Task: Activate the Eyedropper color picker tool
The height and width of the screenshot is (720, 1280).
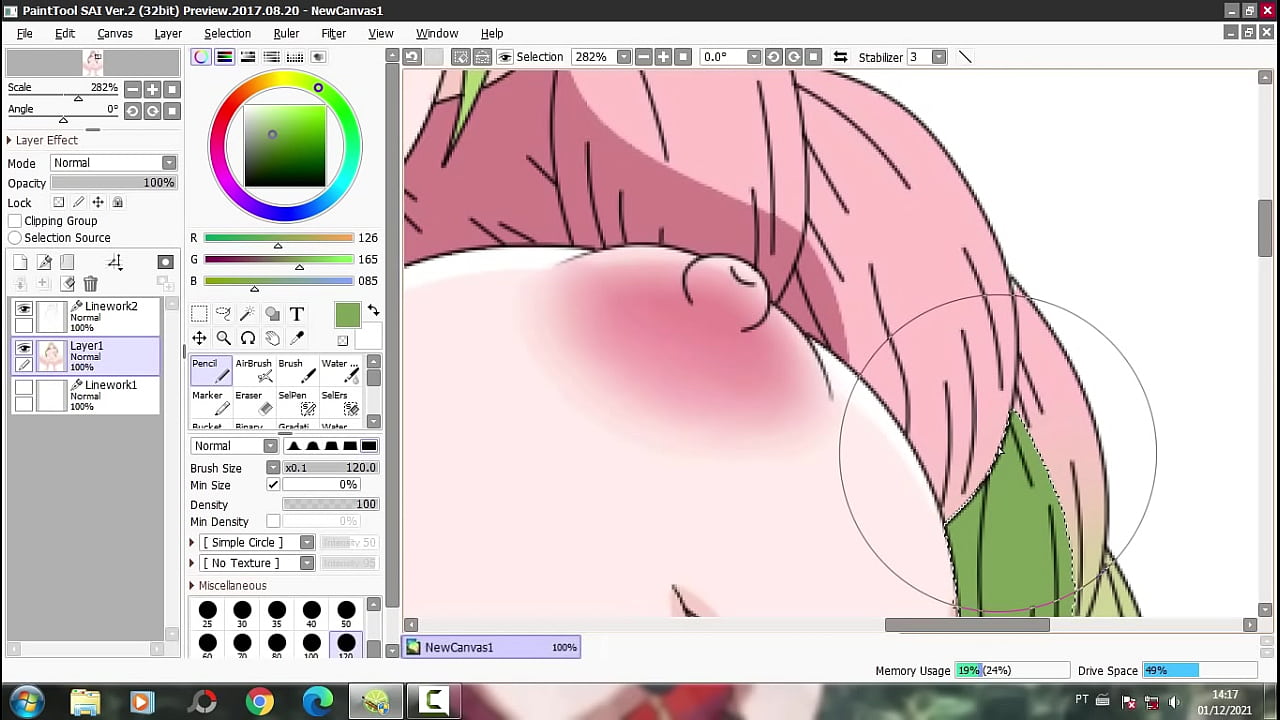Action: coord(296,339)
